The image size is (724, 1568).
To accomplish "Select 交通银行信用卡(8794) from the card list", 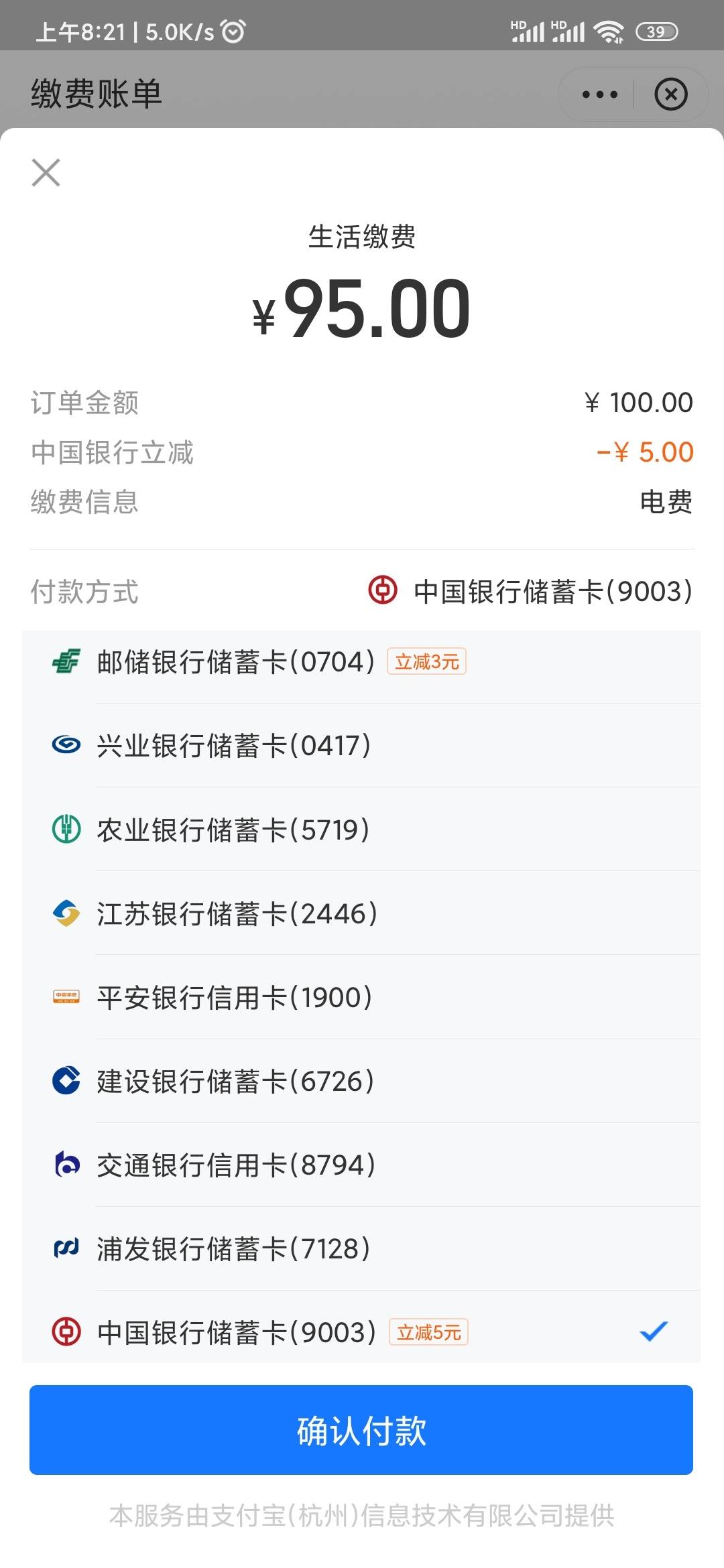I will coord(361,1165).
